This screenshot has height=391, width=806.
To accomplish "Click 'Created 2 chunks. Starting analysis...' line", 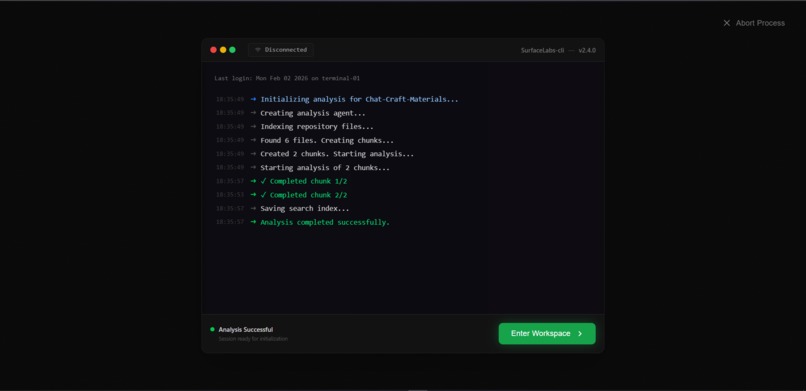I will coord(337,154).
